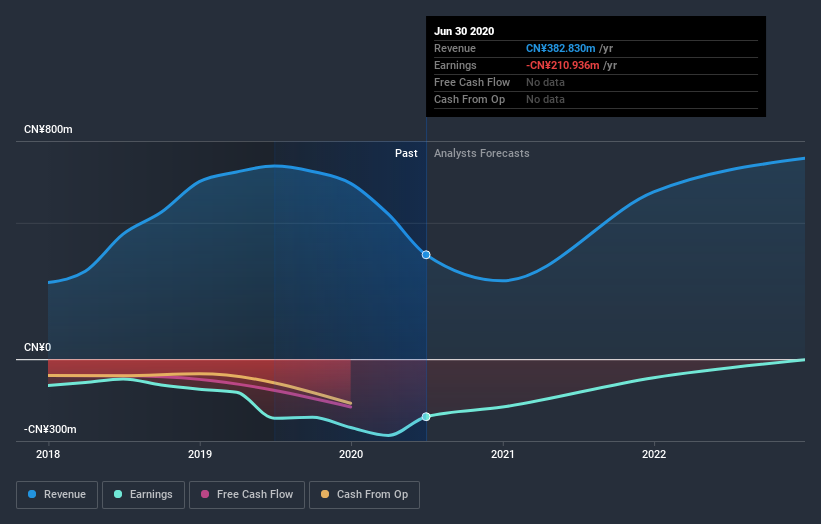Toggle the Earnings legend series

[x=143, y=495]
